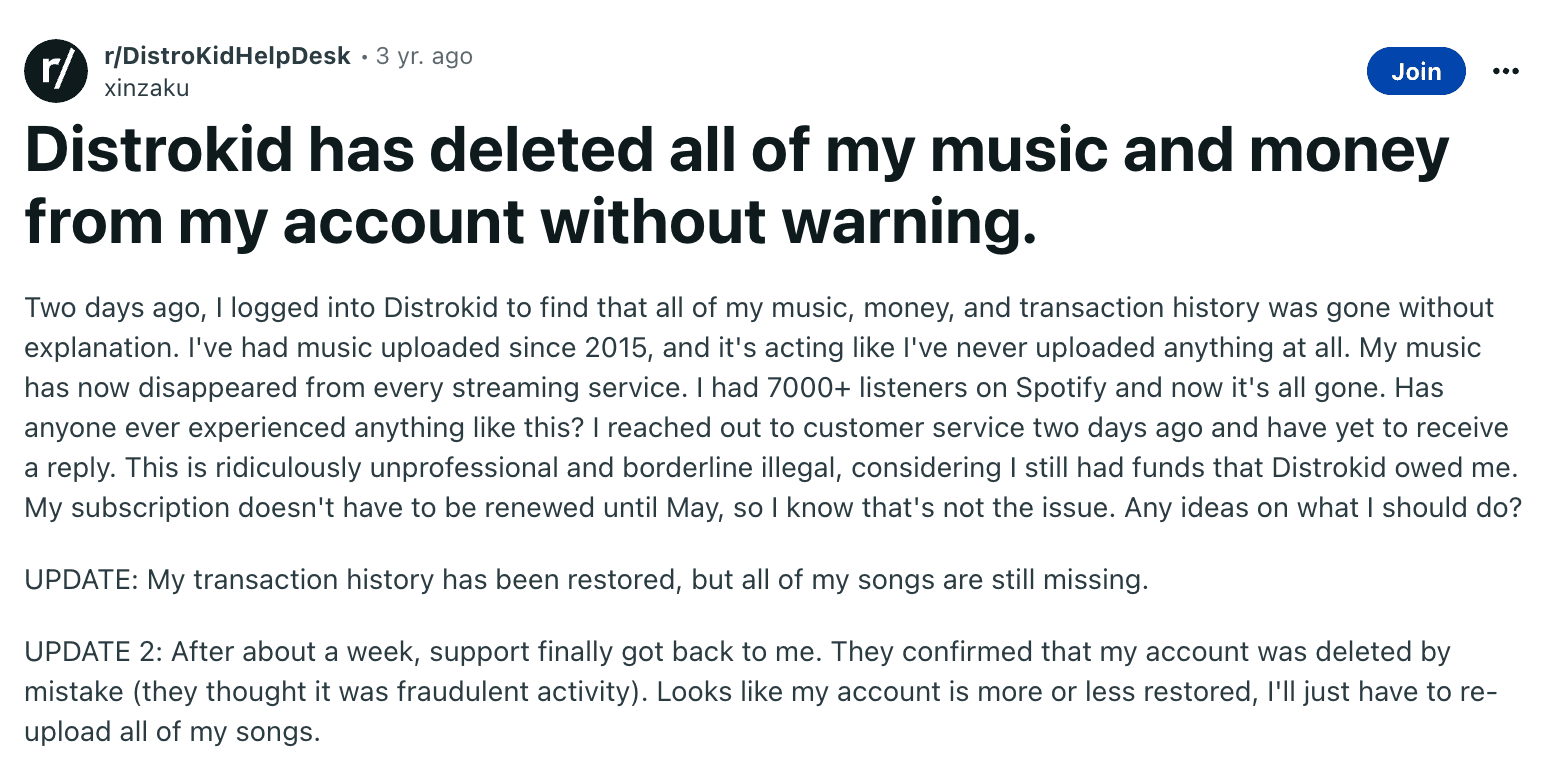Click the post title starting 'Distrokid has deleted'
1555x770 pixels.
[736, 185]
